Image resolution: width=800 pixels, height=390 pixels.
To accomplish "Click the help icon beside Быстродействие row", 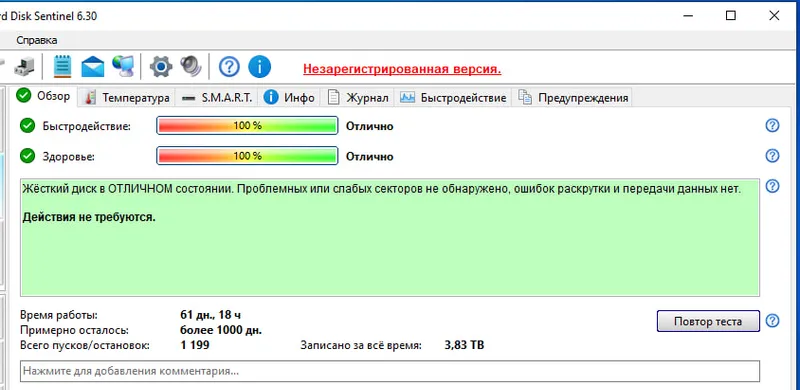I will tap(772, 126).
